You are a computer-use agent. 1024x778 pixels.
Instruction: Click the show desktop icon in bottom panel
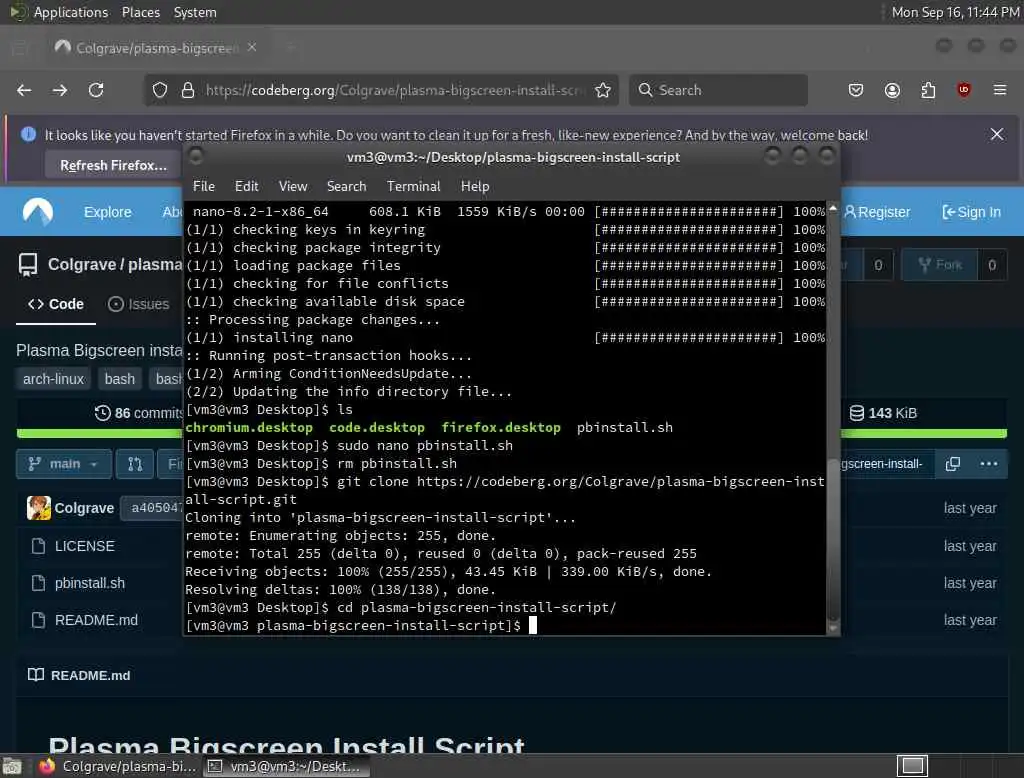(12, 766)
